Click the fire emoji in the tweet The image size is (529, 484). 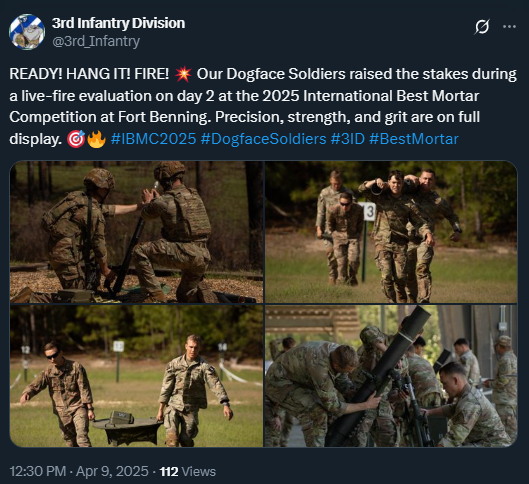click(97, 139)
